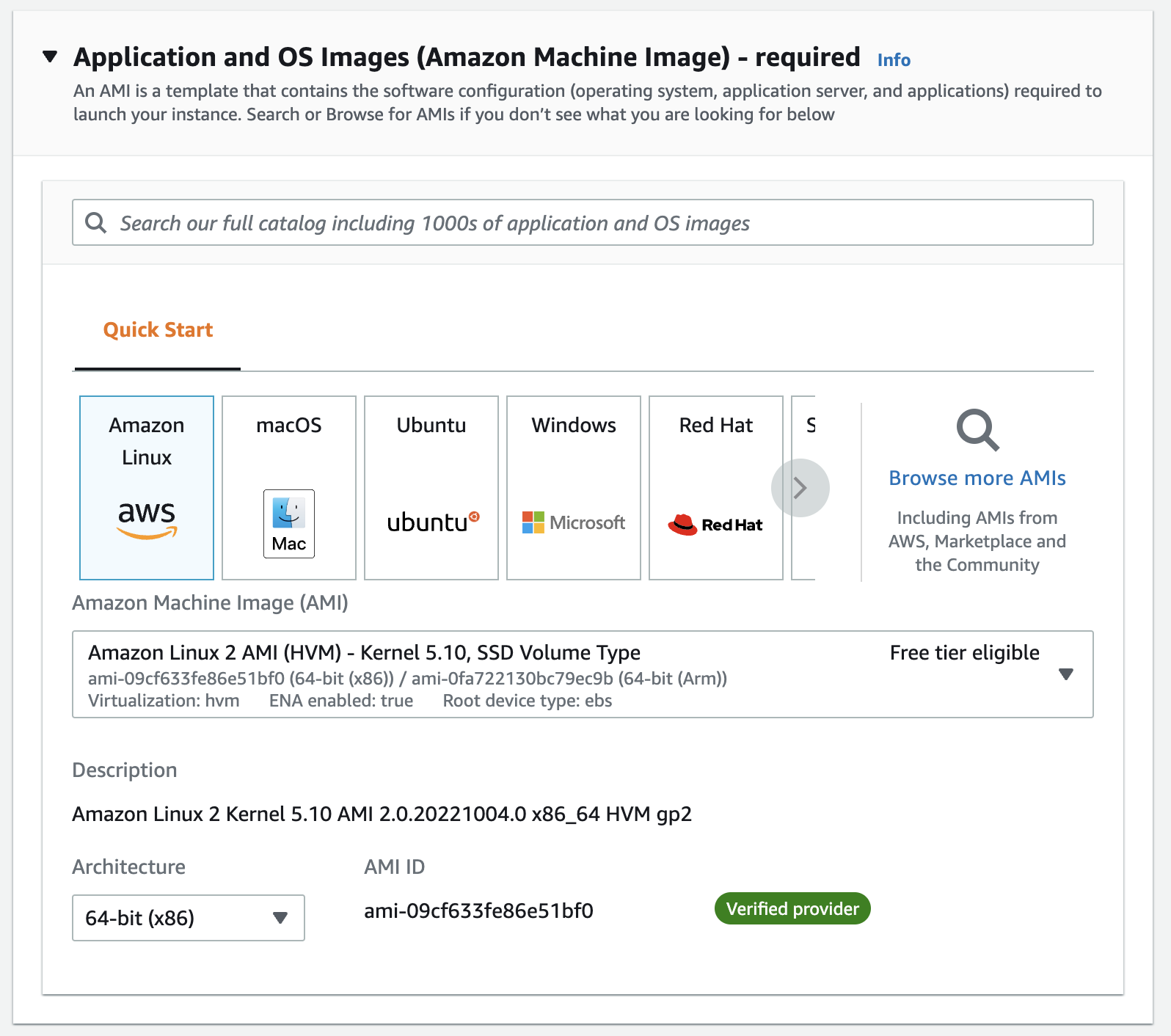Viewport: 1171px width, 1036px height.
Task: Click the Free tier eligible label
Action: pos(964,653)
